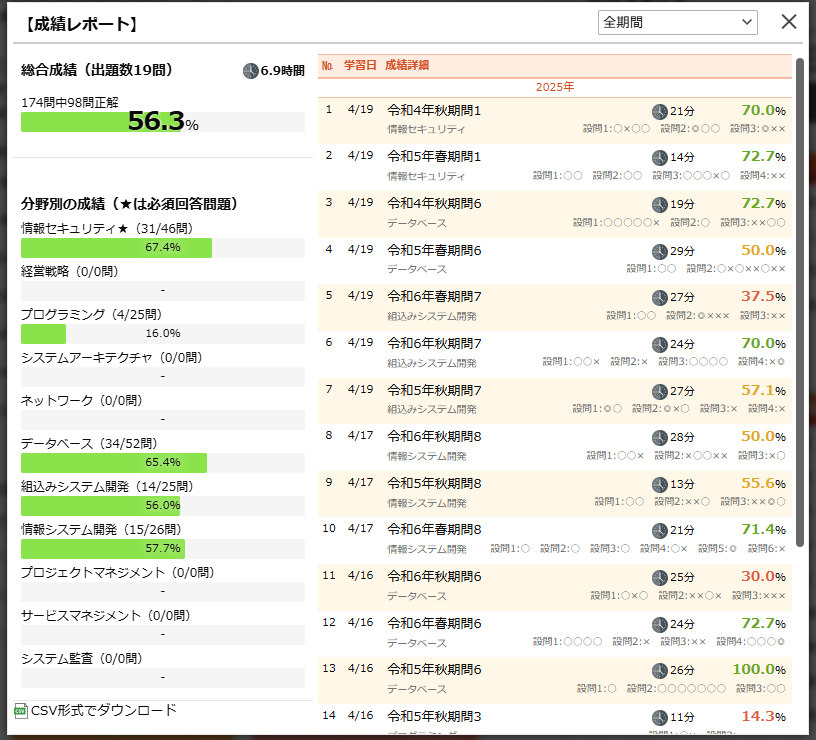Click the clock icon beside 27分 in row 5

point(659,298)
